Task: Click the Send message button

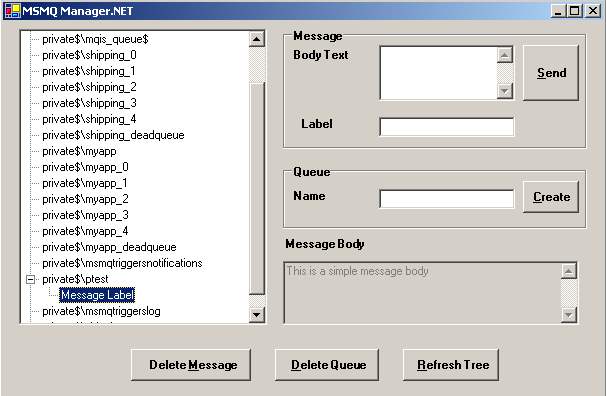Action: [551, 73]
